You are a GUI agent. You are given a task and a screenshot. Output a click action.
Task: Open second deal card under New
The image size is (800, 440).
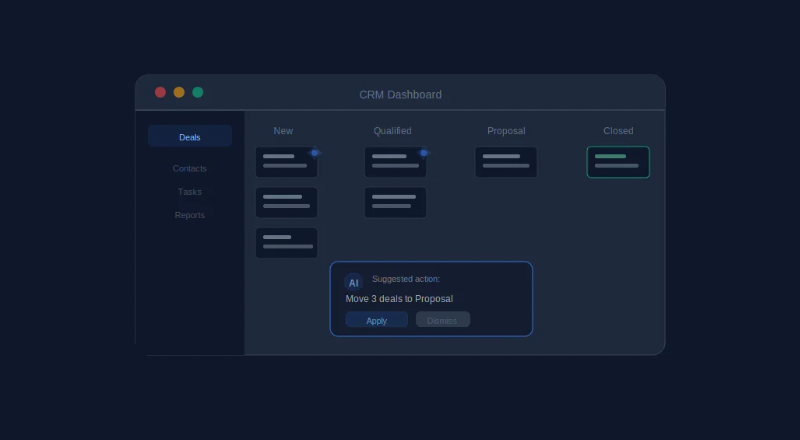[287, 203]
